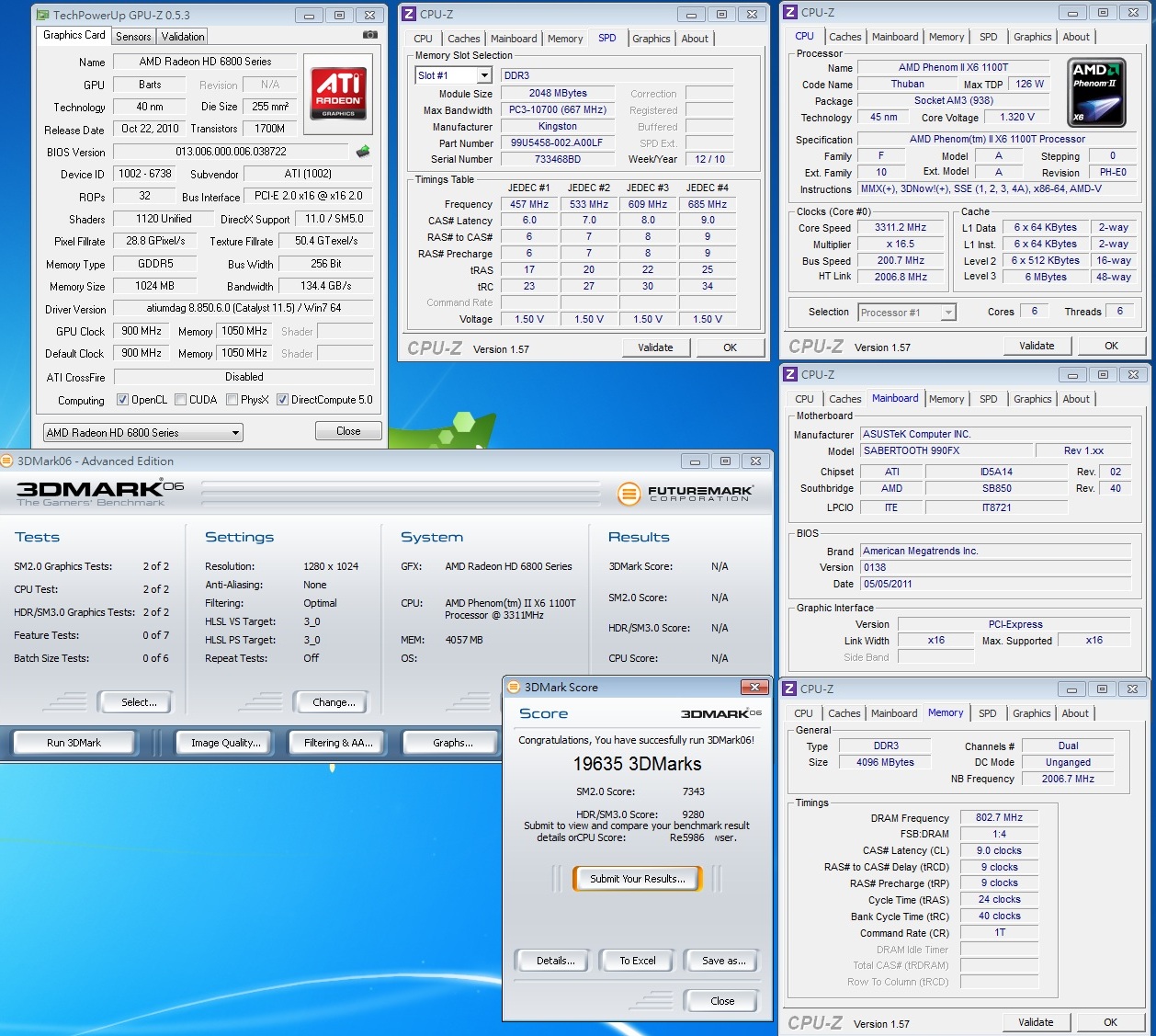Click the GPU-Z screenshot camera icon

coord(369,35)
